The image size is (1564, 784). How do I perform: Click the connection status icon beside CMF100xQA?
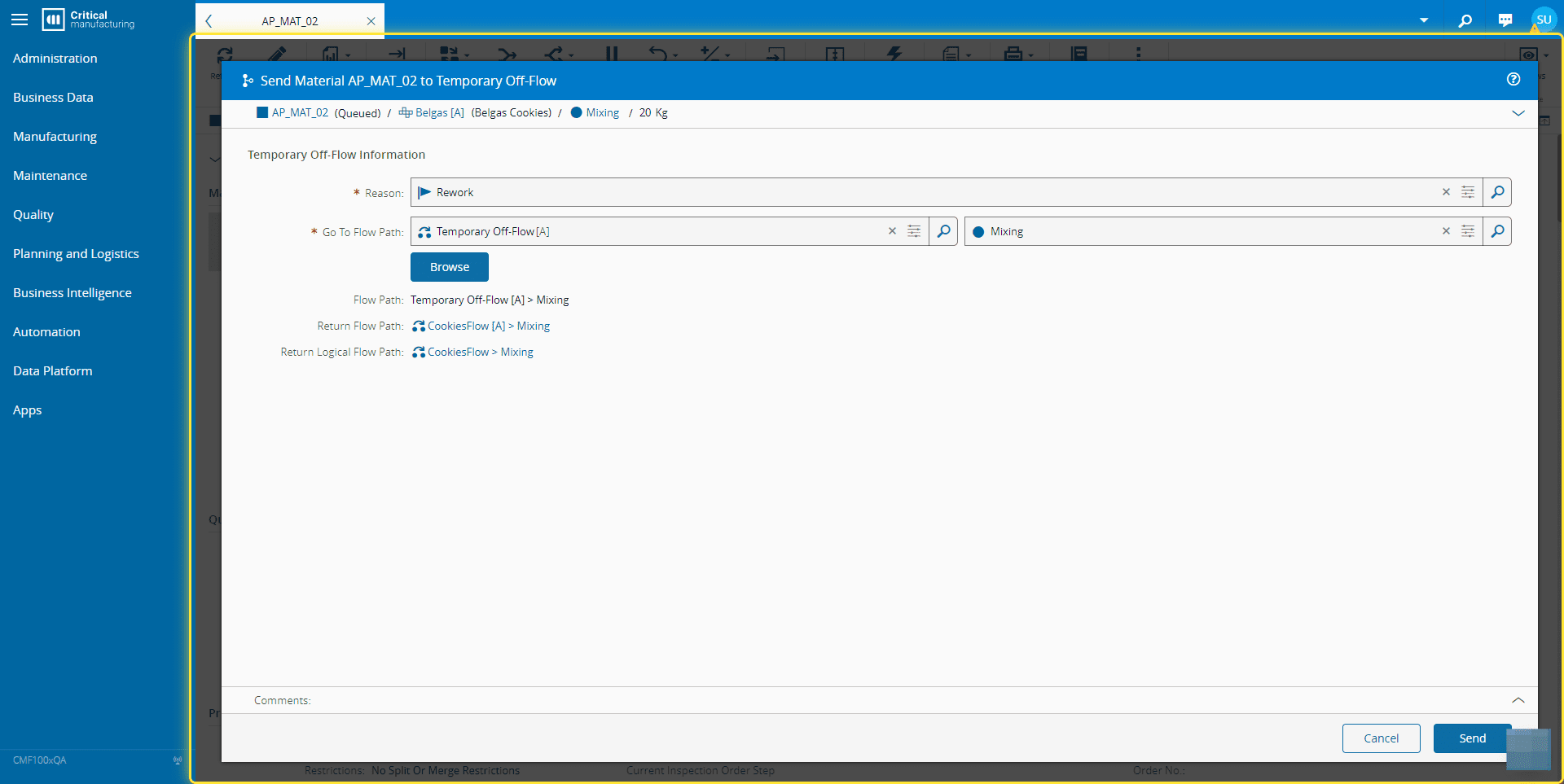178,760
